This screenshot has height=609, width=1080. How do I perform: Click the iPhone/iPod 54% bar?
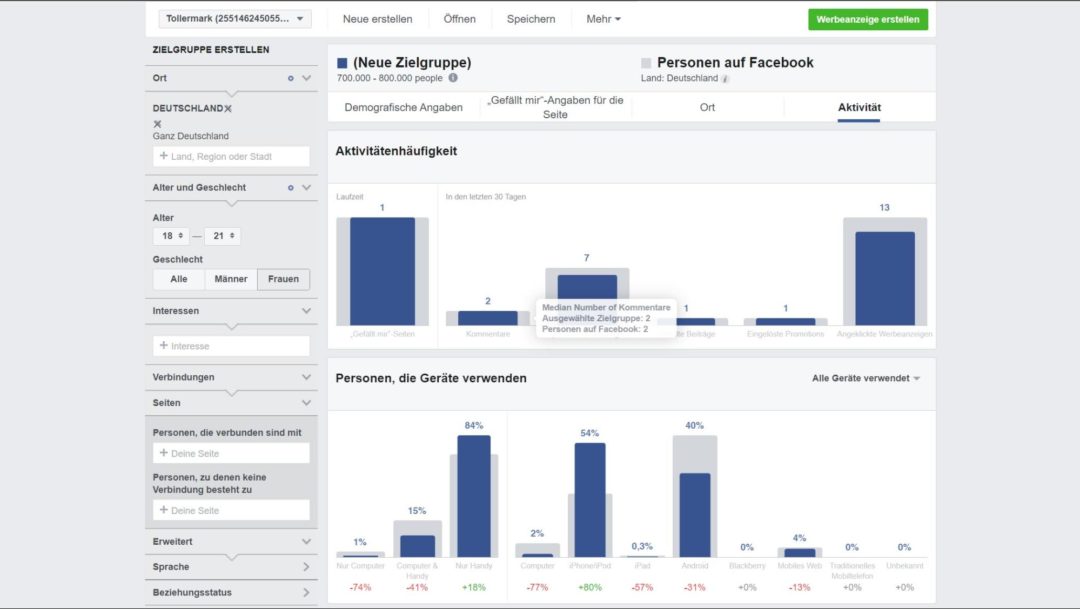click(590, 500)
